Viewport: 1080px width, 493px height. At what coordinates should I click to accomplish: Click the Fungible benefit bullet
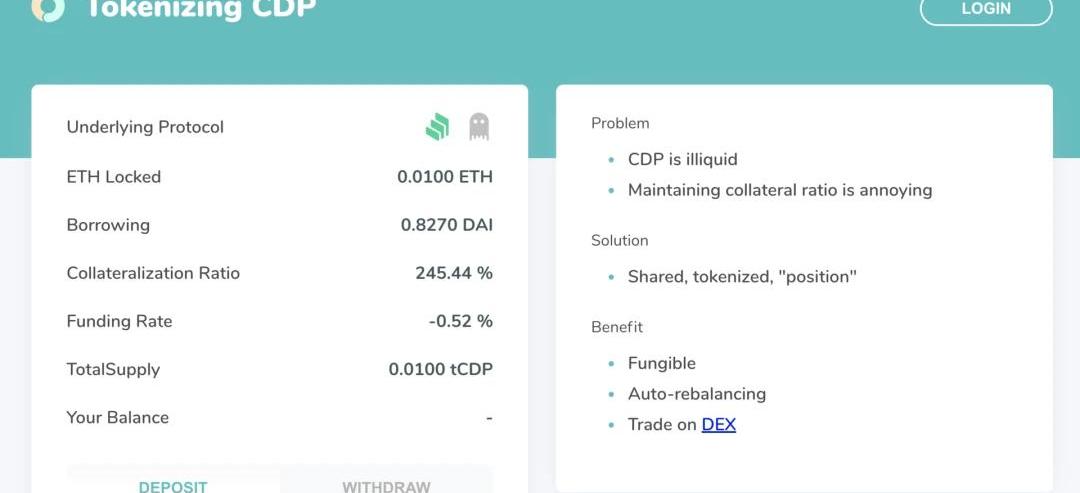pos(662,363)
